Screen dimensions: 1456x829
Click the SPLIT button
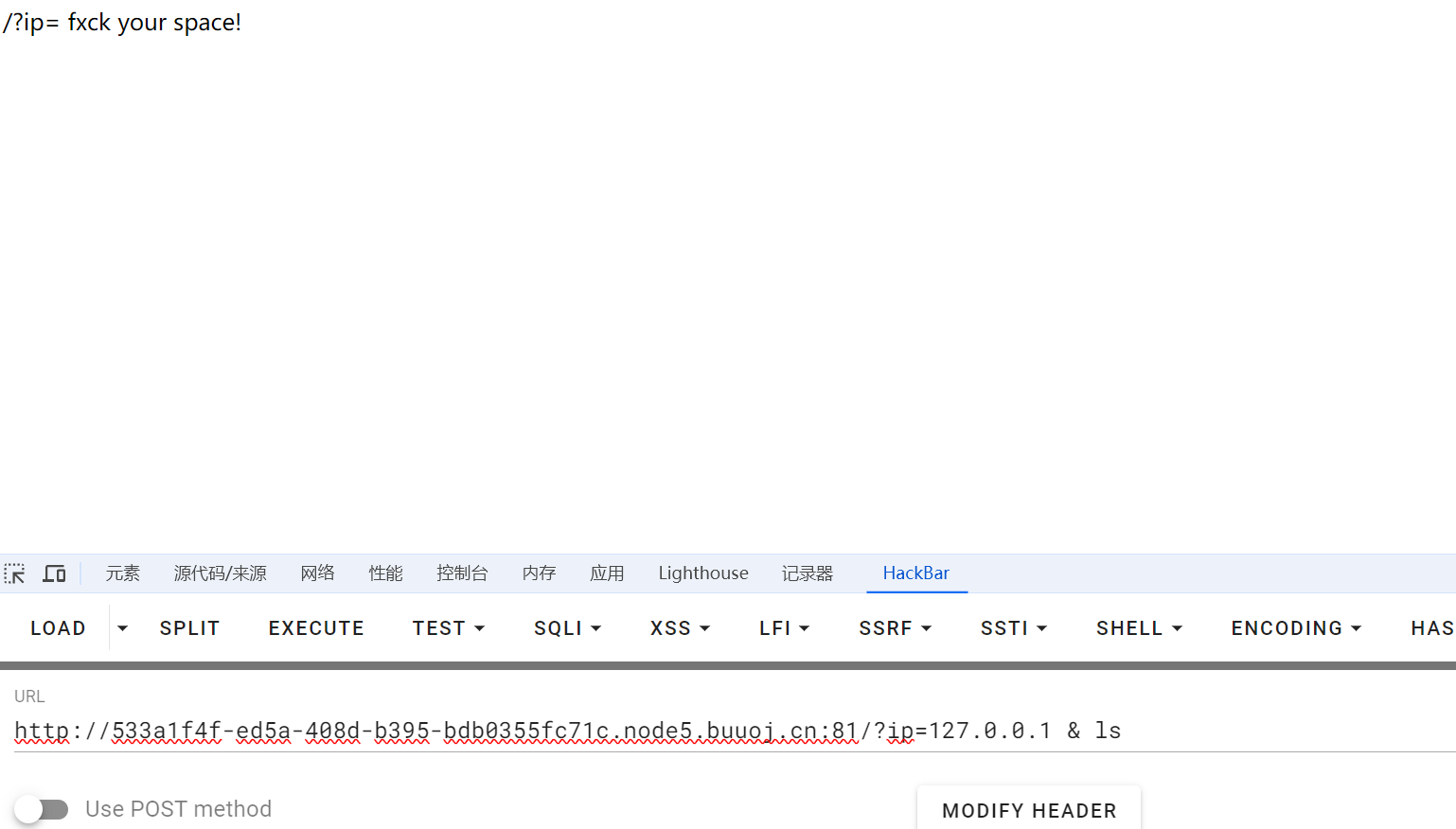coord(189,628)
